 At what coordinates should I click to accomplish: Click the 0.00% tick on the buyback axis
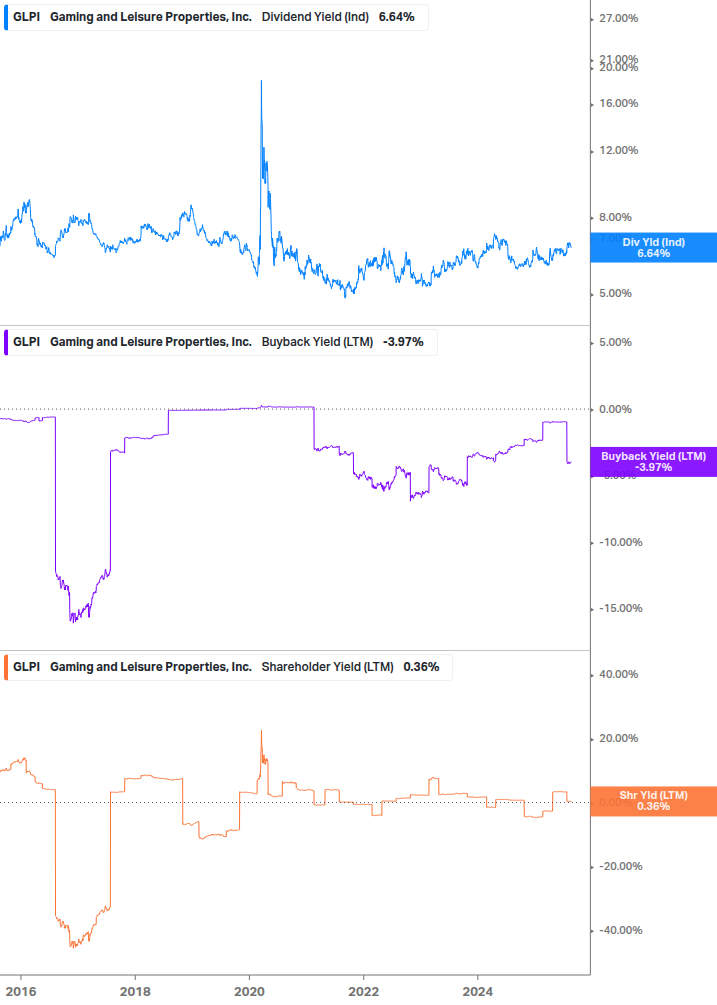coord(615,409)
